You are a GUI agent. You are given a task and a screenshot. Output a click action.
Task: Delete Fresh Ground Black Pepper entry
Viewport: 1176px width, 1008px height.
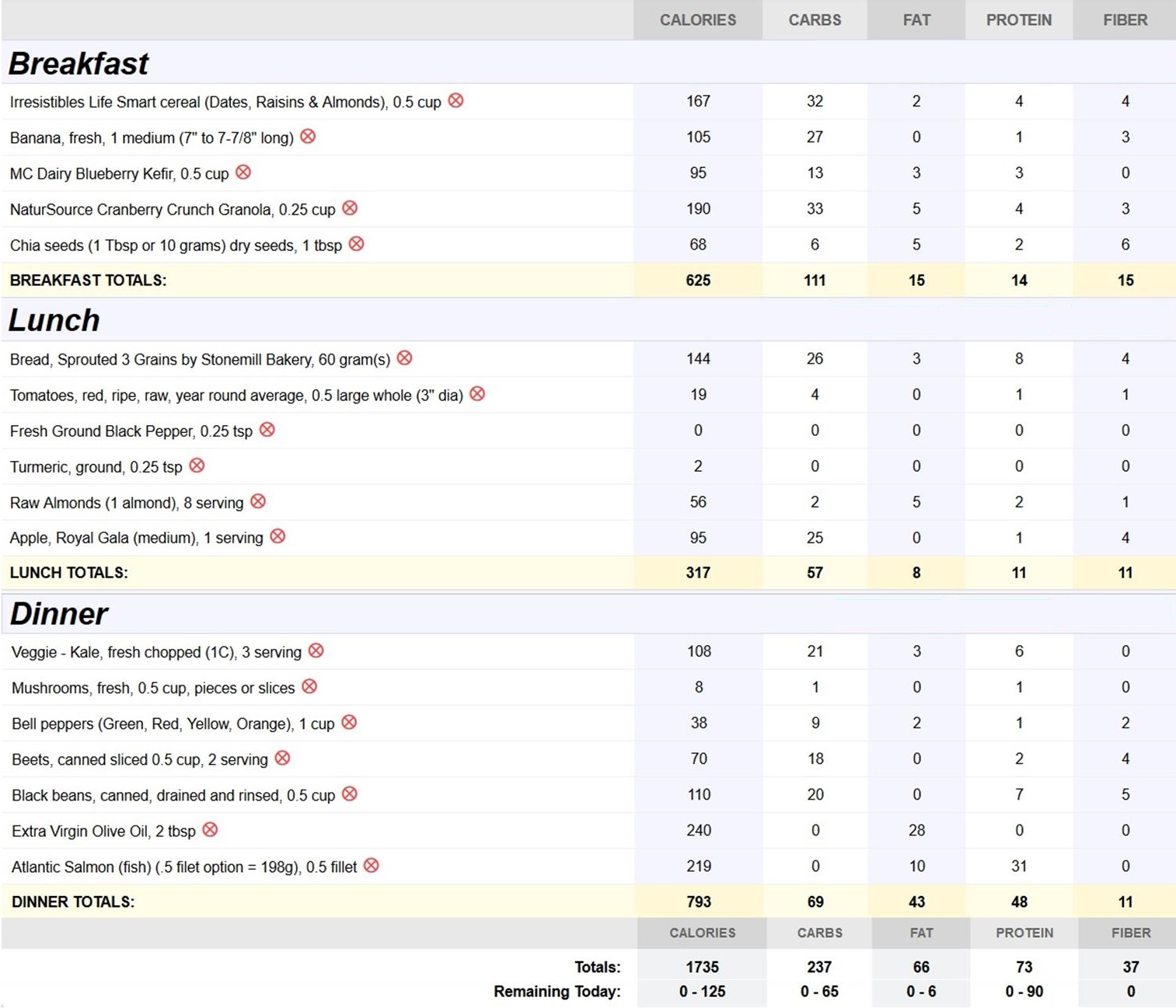267,430
